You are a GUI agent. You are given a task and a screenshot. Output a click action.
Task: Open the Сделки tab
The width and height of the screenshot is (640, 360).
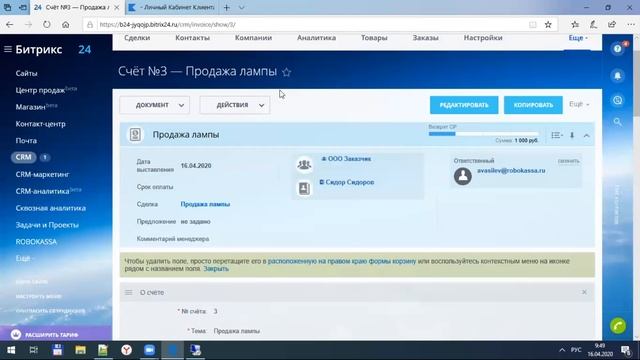[137, 38]
